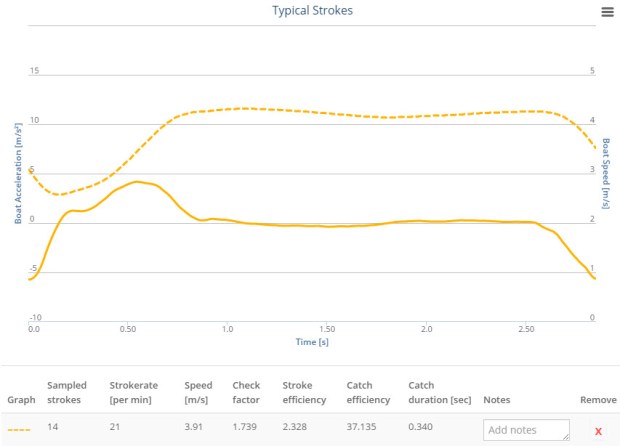
Task: Click the 1.739 check factor value
Action: coord(245,427)
